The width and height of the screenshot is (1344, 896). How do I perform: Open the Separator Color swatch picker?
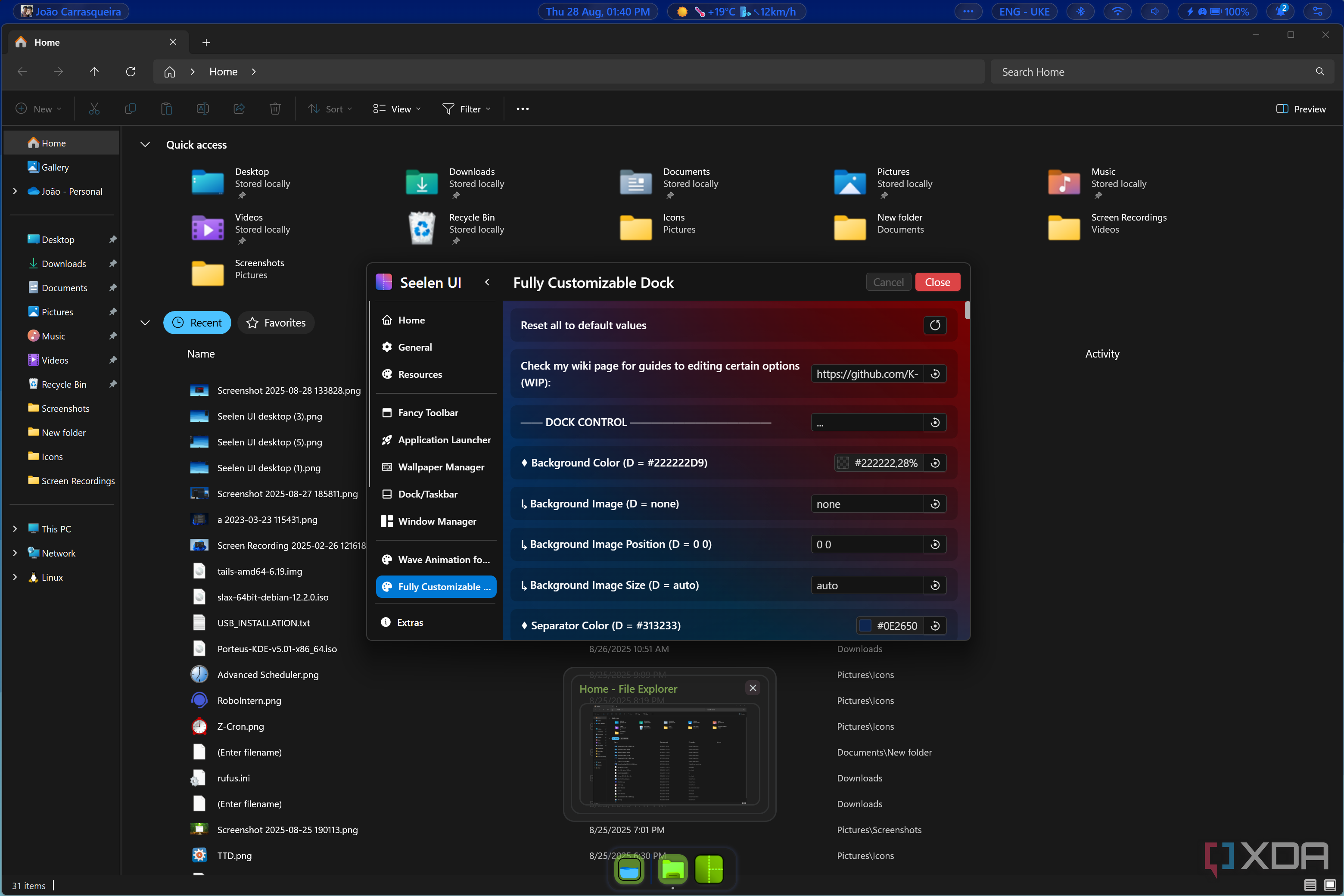[865, 626]
